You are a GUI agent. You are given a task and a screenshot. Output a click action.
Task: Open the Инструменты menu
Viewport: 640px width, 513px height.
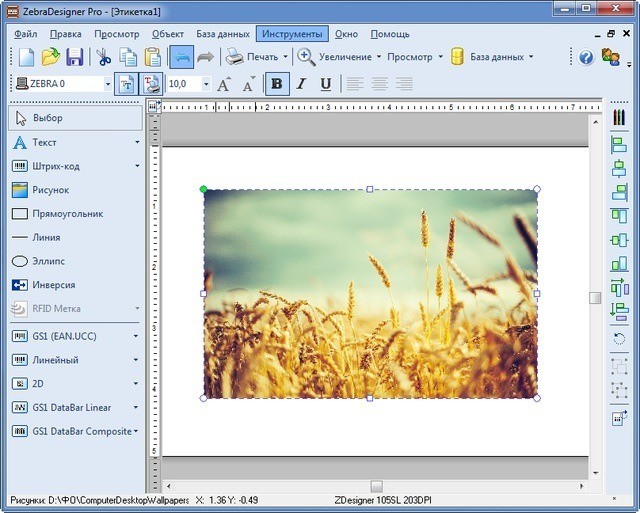(292, 34)
